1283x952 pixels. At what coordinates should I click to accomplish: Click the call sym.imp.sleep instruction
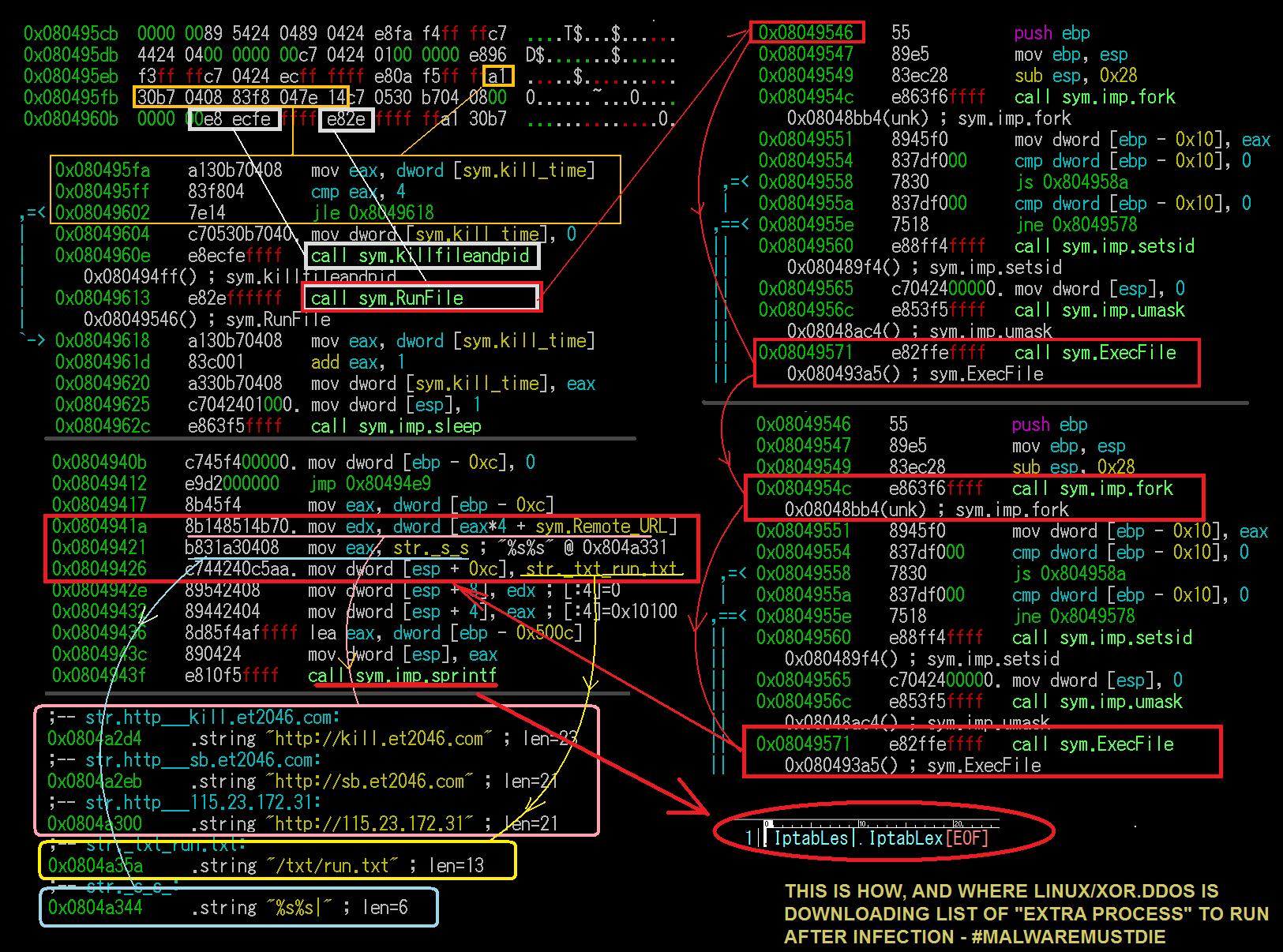[x=396, y=426]
